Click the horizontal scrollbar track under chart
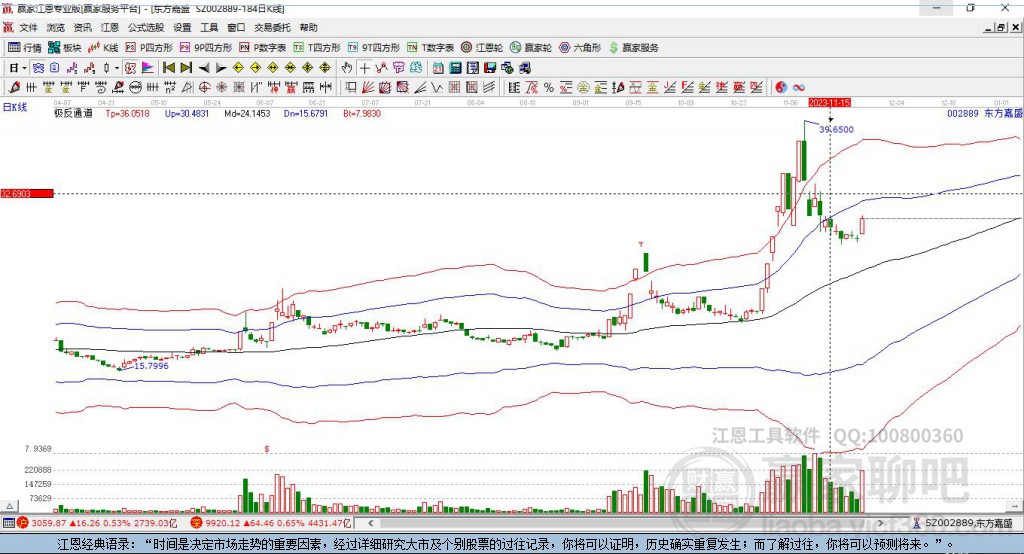This screenshot has height=554, width=1024. pyautogui.click(x=625, y=523)
